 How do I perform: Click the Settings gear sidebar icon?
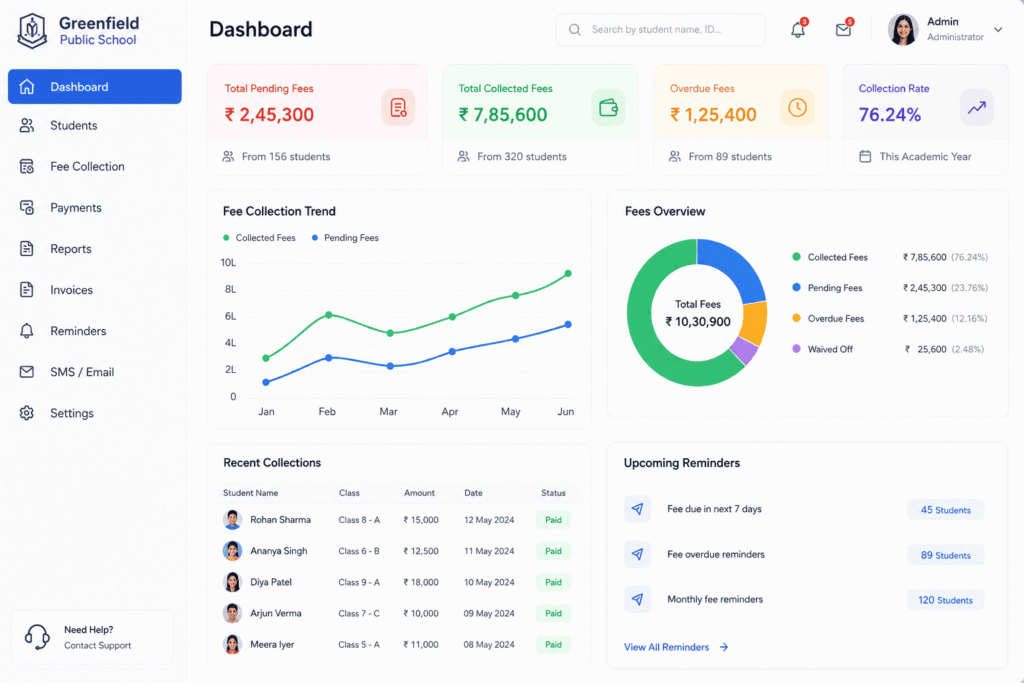pyautogui.click(x=27, y=413)
